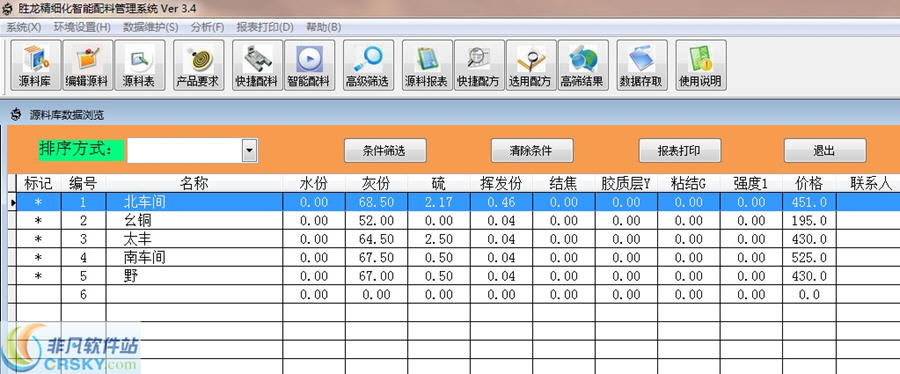Click the 标记 column header
The width and height of the screenshot is (900, 374).
[x=38, y=184]
